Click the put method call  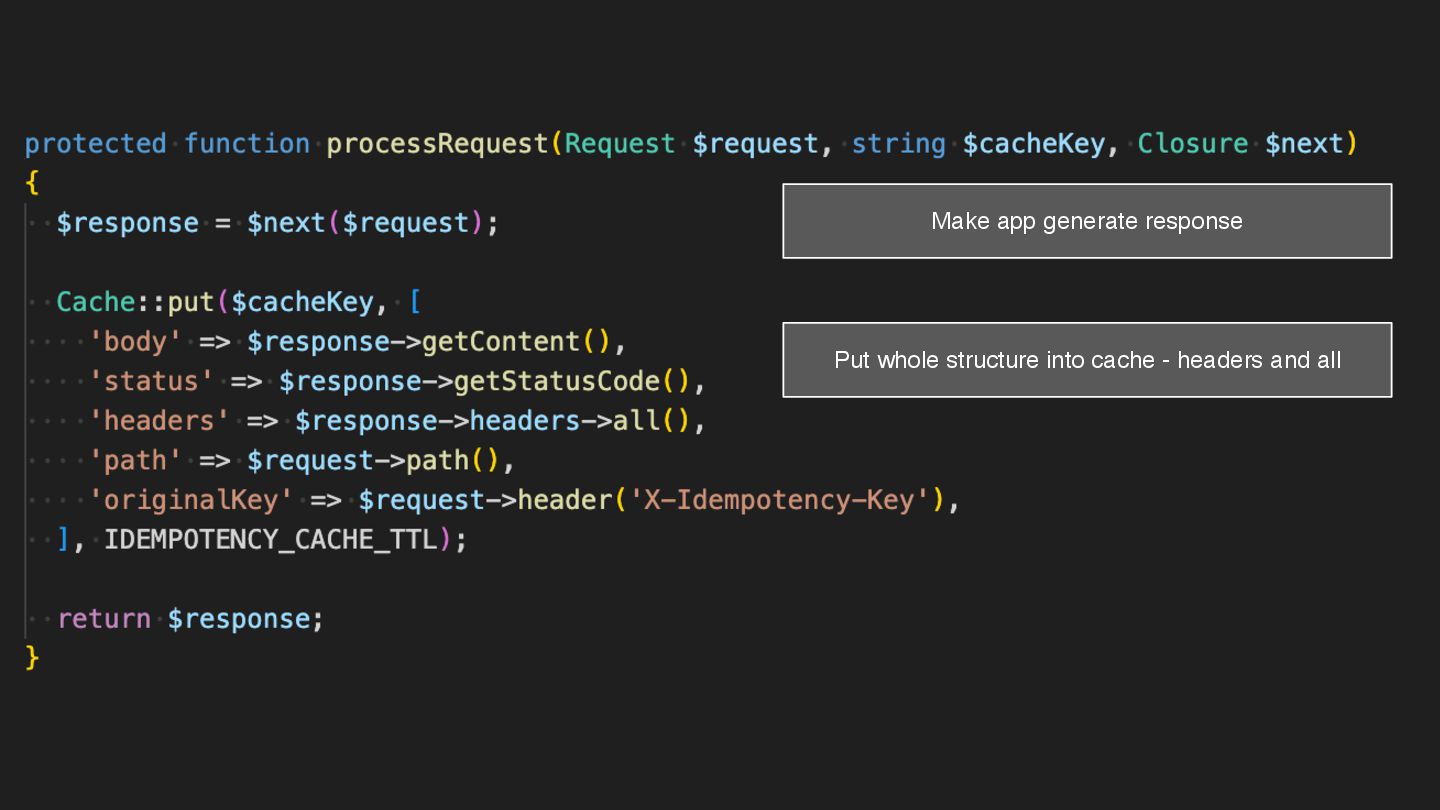point(191,302)
